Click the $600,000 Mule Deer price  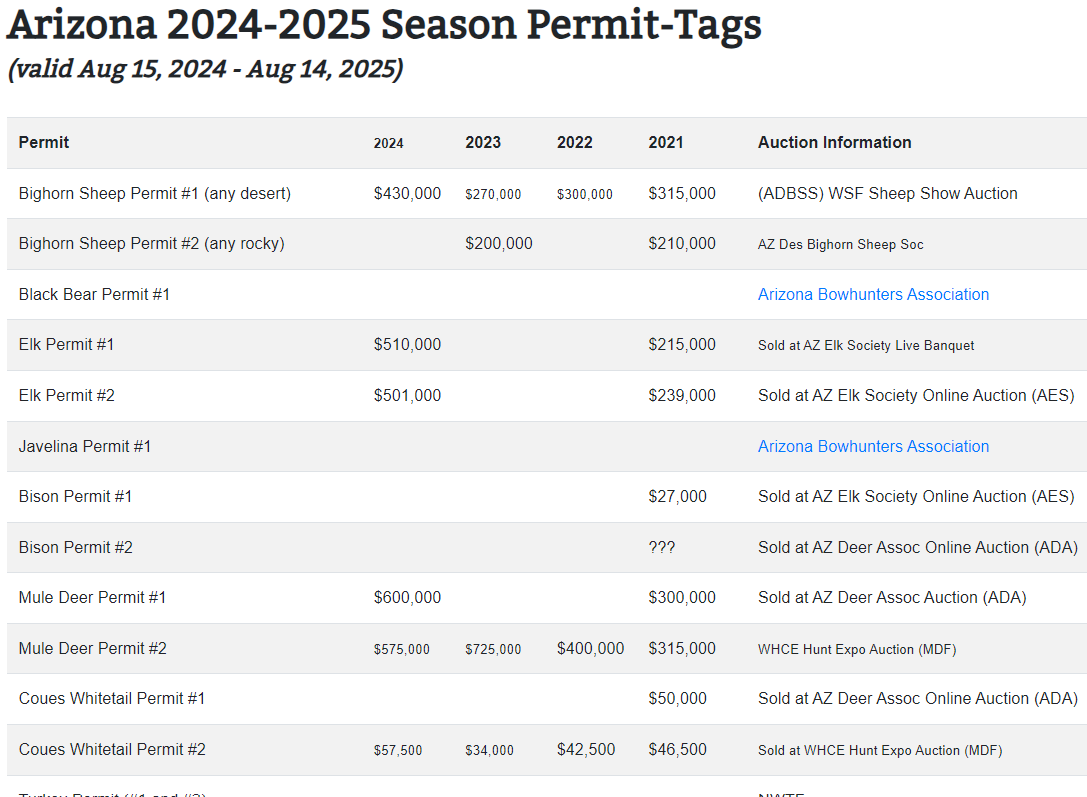(x=407, y=597)
